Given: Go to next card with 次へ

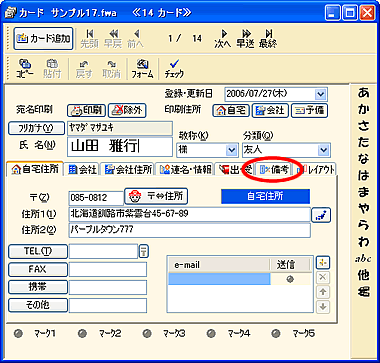Looking at the screenshot, I should pos(223,39).
